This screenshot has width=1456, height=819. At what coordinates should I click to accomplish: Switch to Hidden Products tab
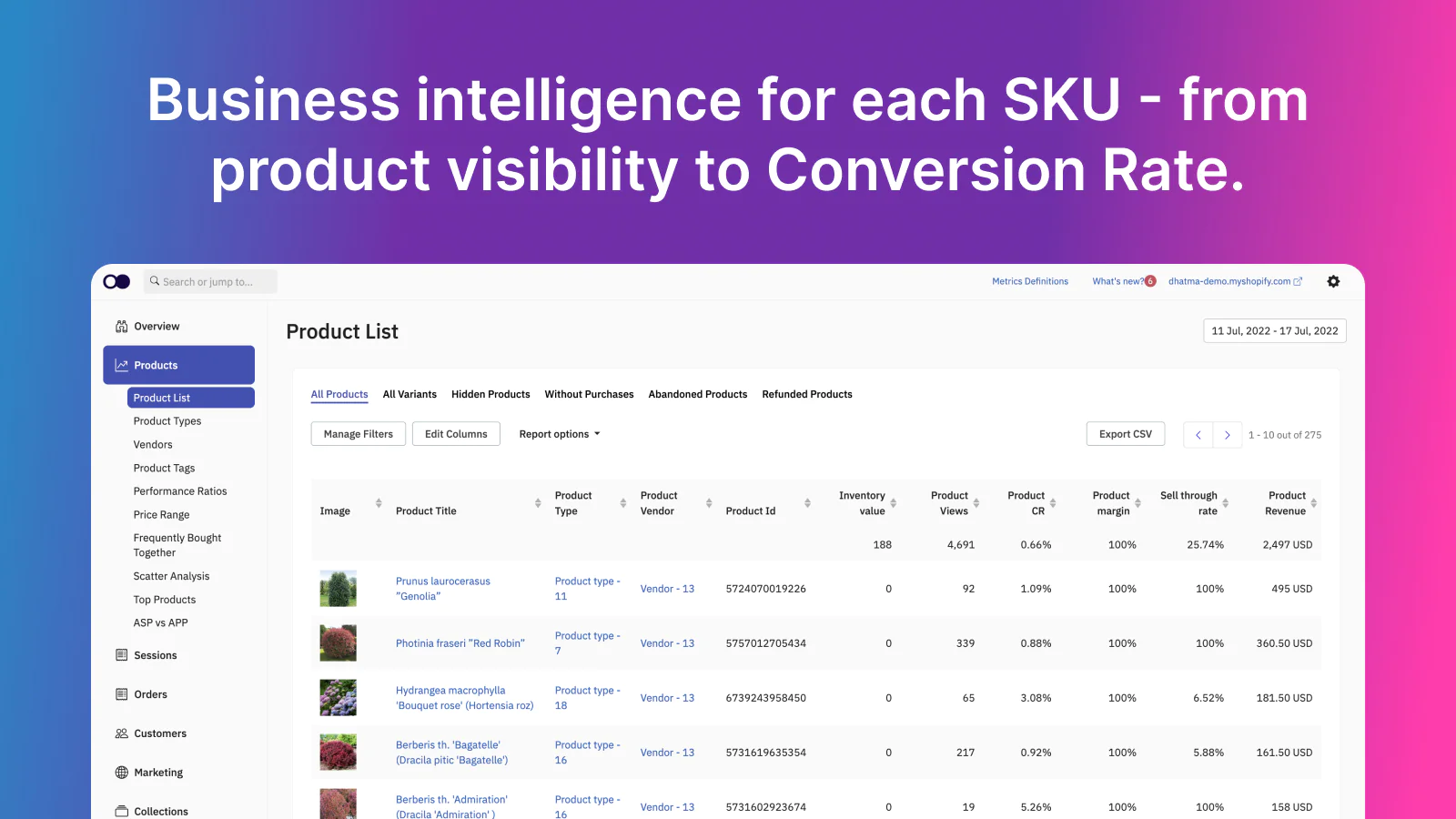(490, 394)
